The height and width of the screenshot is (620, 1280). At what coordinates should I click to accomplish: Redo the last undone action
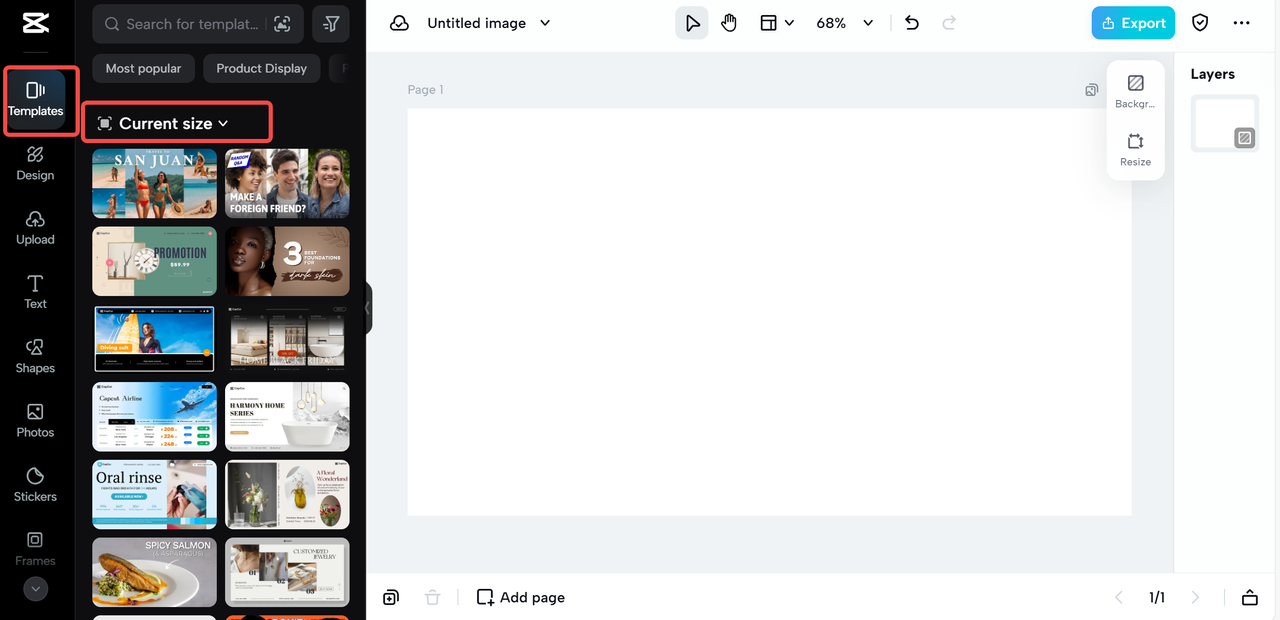(949, 23)
